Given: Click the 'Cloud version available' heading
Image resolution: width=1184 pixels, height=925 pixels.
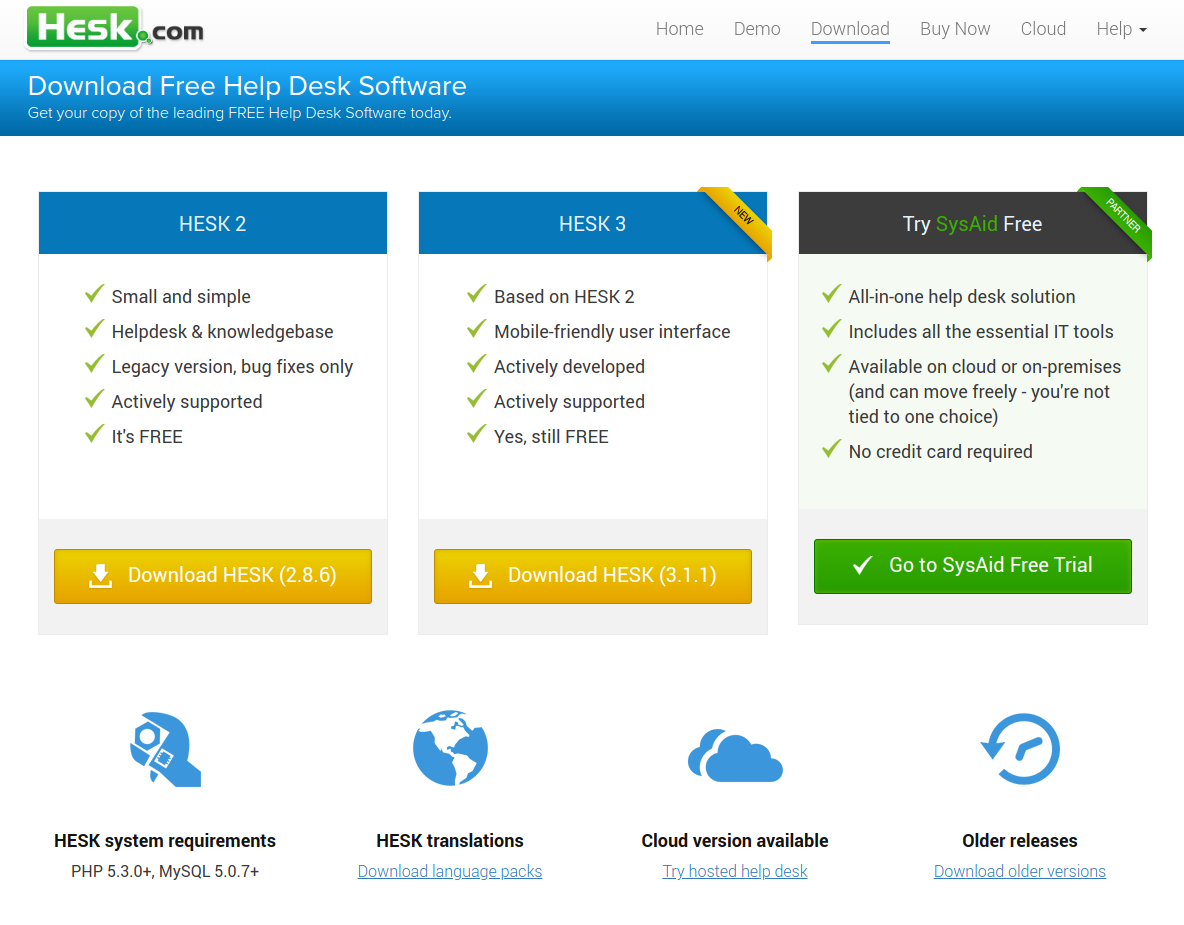Looking at the screenshot, I should pos(735,840).
